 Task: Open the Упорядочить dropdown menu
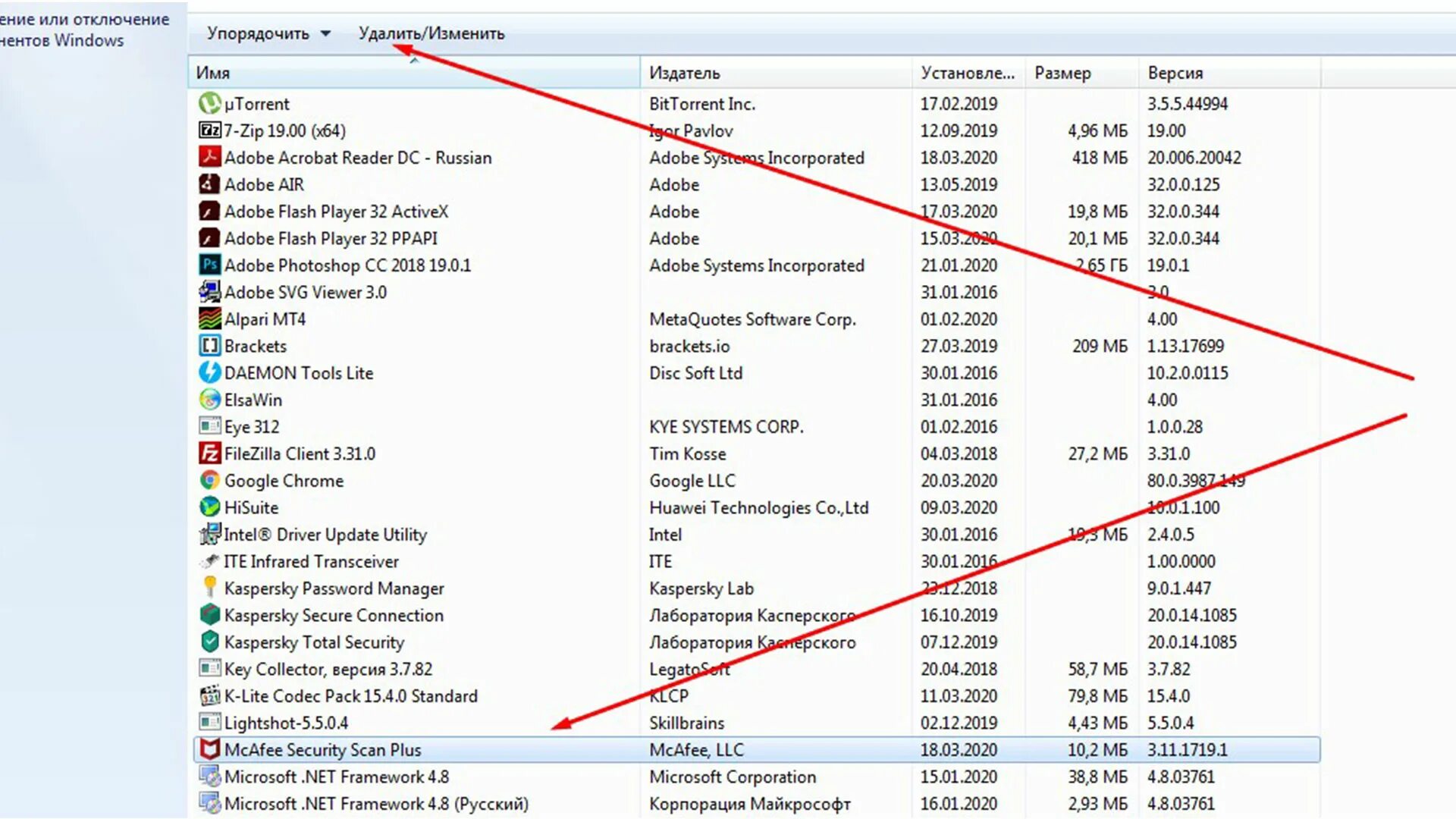coord(268,33)
